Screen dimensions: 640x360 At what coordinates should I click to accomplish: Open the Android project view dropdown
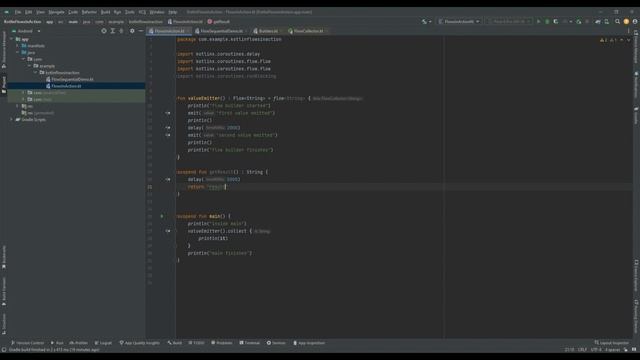coord(26,31)
